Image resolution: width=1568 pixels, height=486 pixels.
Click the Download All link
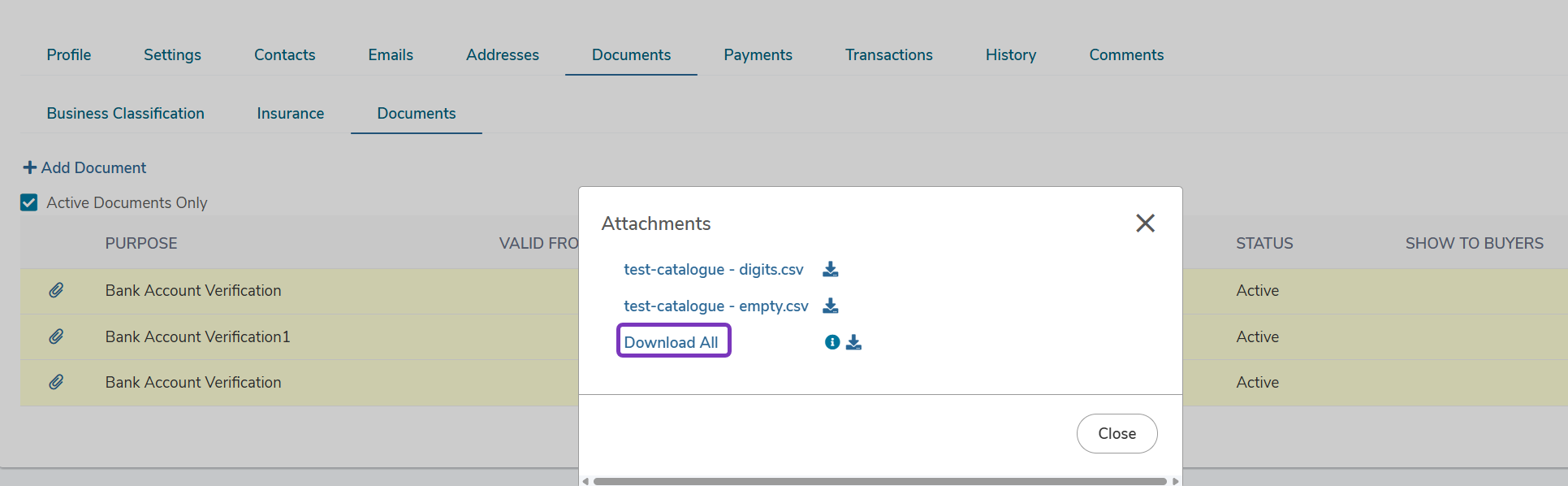672,342
